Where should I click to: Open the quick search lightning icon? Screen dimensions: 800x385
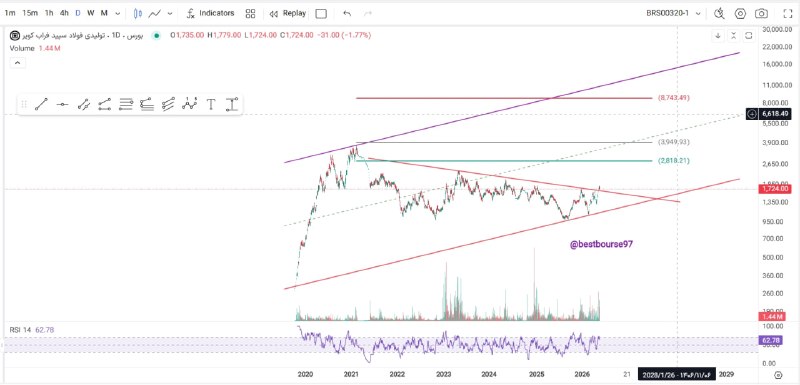click(x=719, y=13)
